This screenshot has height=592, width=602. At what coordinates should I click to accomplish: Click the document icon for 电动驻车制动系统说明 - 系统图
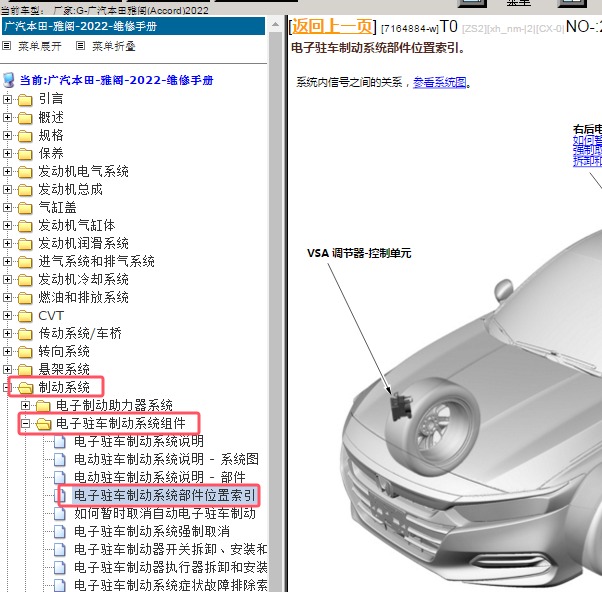pos(60,460)
